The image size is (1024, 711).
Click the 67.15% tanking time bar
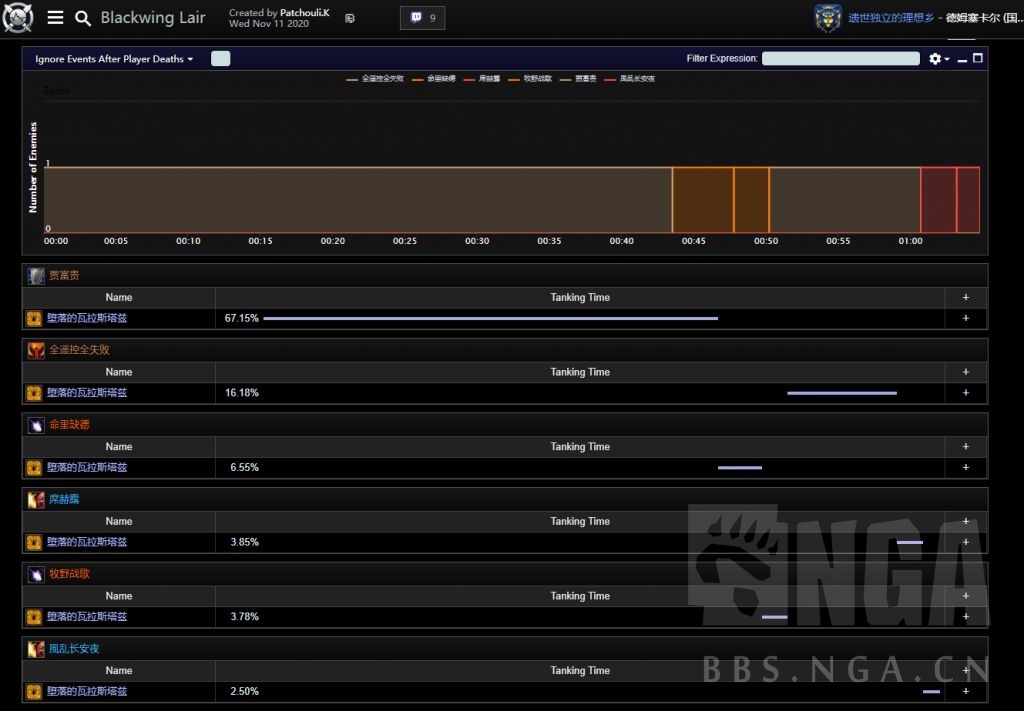[490, 318]
